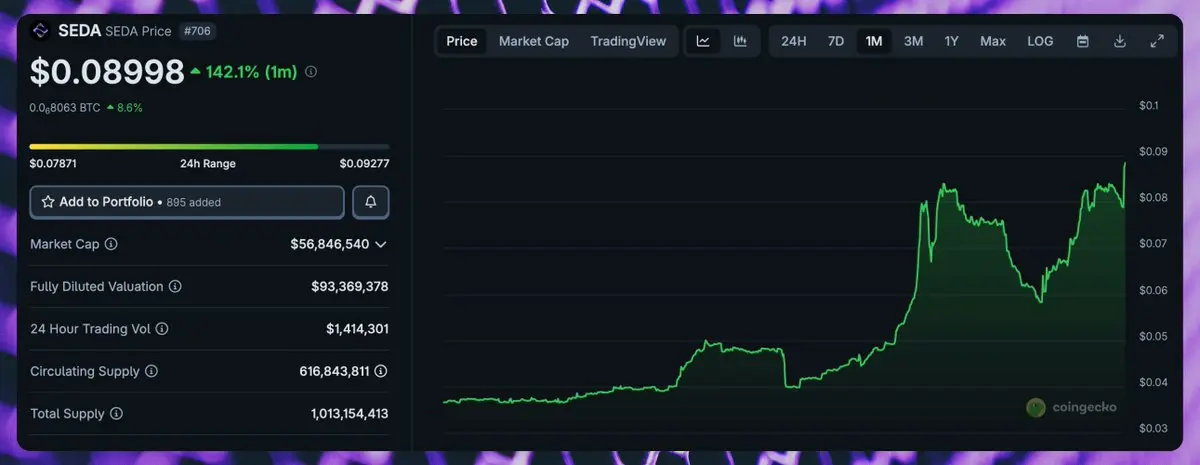Click info icon next to 616,843,811 value
The width and height of the screenshot is (1200, 465).
tap(381, 371)
